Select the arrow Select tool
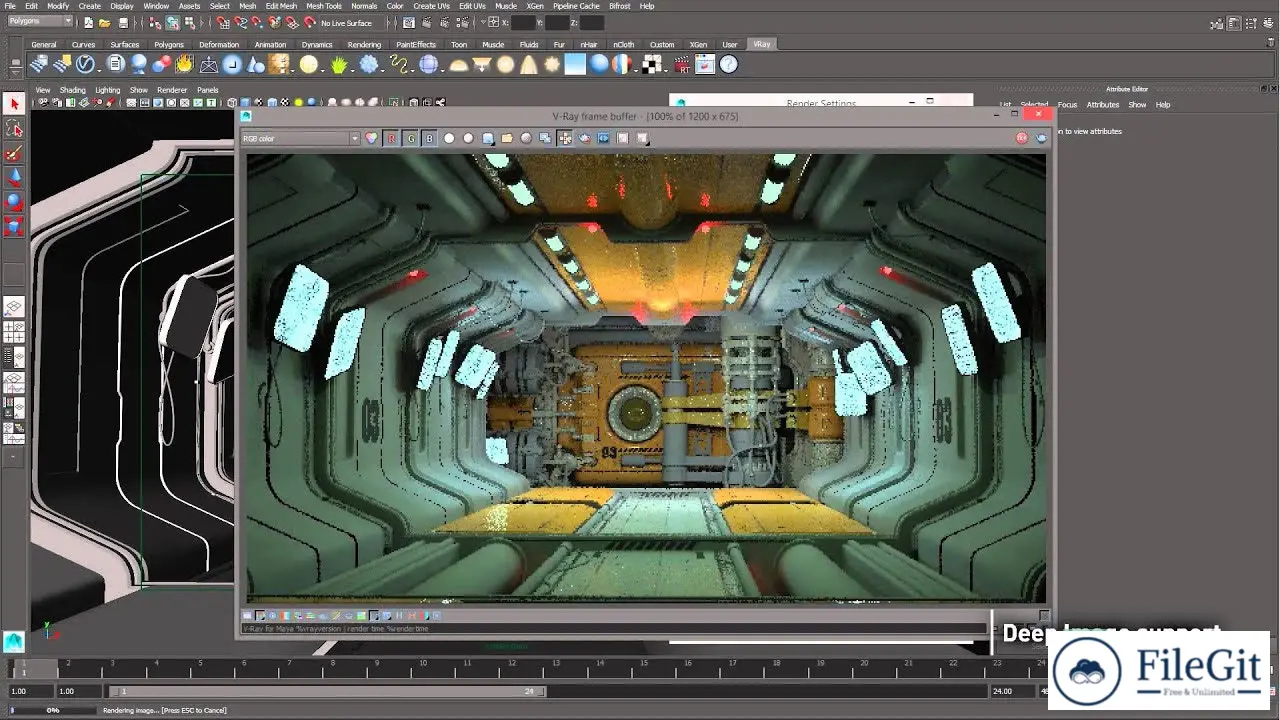 point(14,103)
